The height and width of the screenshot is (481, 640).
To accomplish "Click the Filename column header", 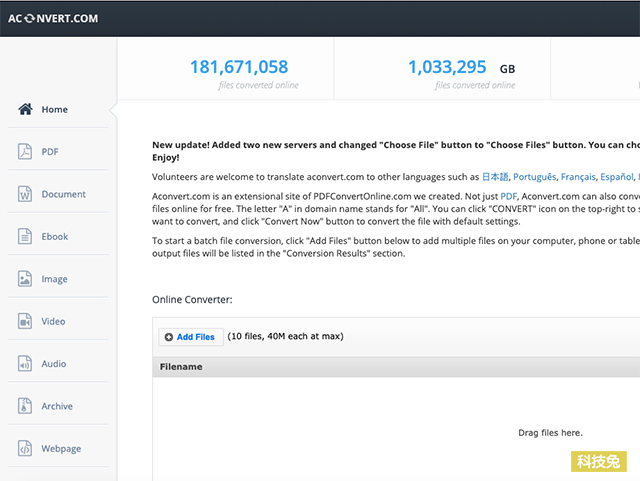I will click(x=181, y=367).
